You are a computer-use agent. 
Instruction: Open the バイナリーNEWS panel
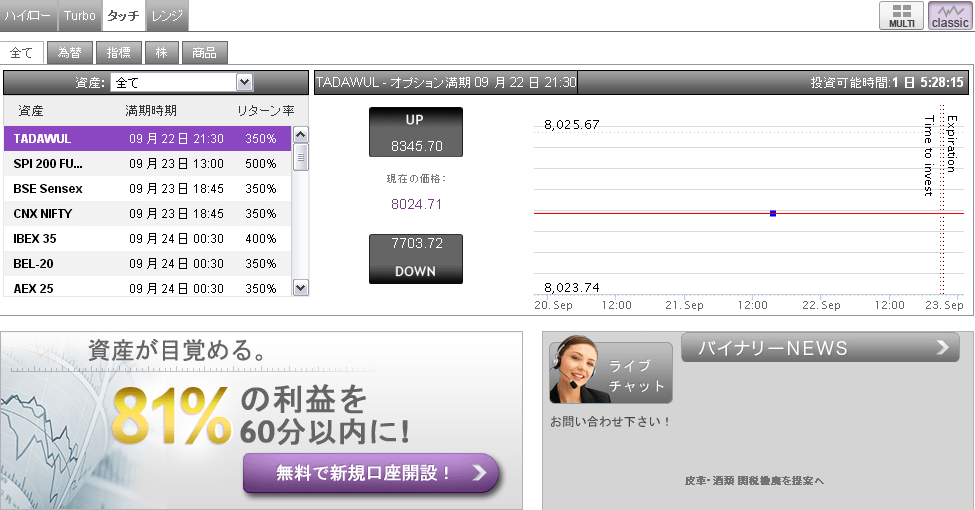point(820,348)
